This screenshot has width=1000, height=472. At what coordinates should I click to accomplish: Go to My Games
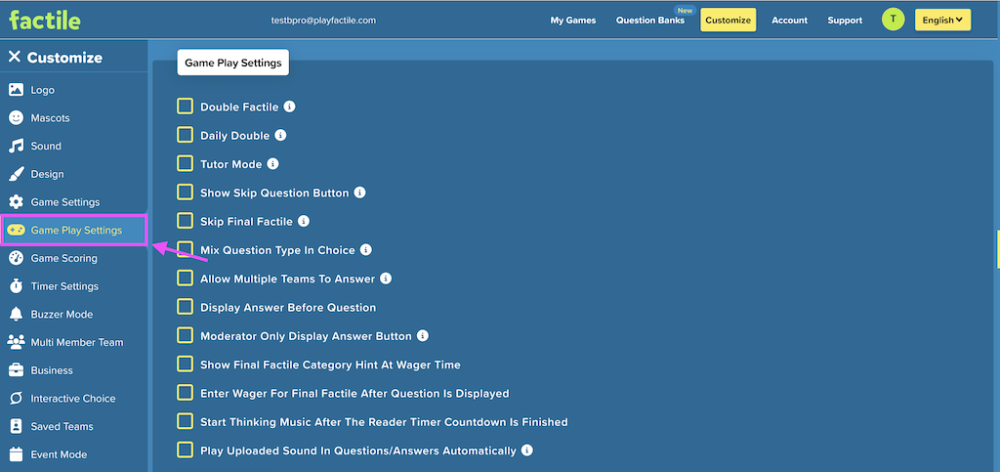pos(573,20)
